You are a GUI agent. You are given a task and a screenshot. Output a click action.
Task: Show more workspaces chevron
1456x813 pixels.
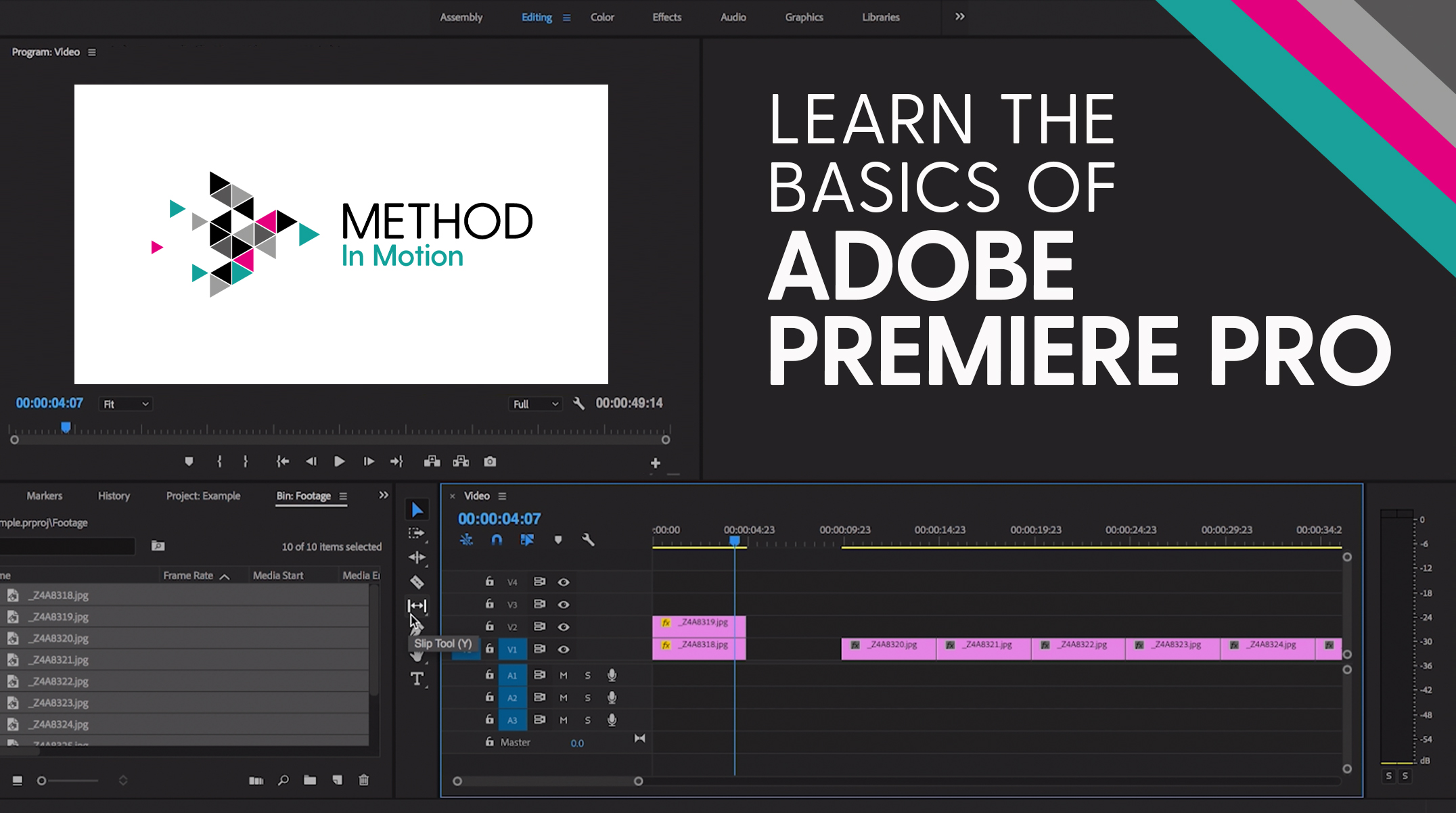coord(959,17)
